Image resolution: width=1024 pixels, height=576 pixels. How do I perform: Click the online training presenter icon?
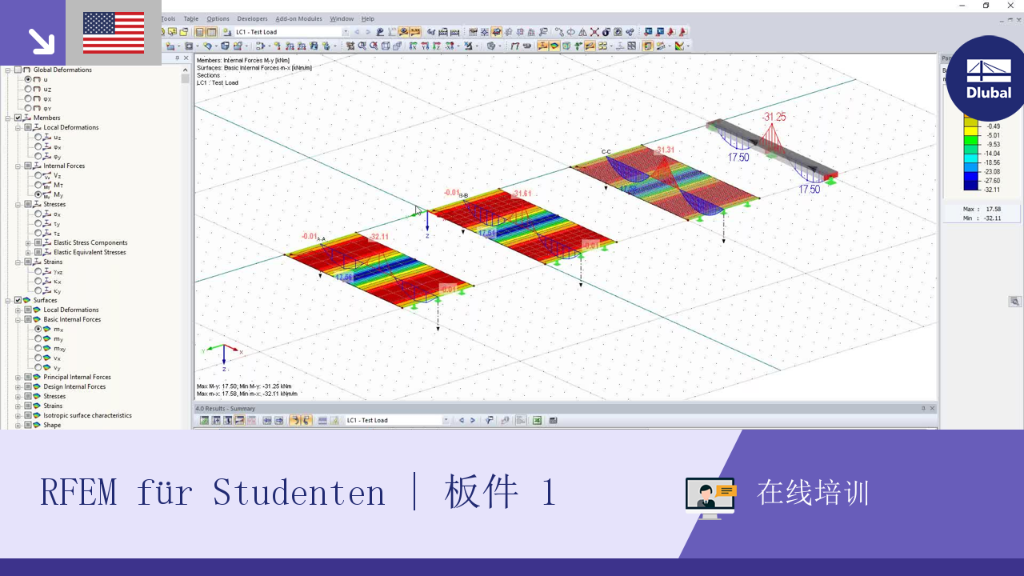(x=711, y=498)
